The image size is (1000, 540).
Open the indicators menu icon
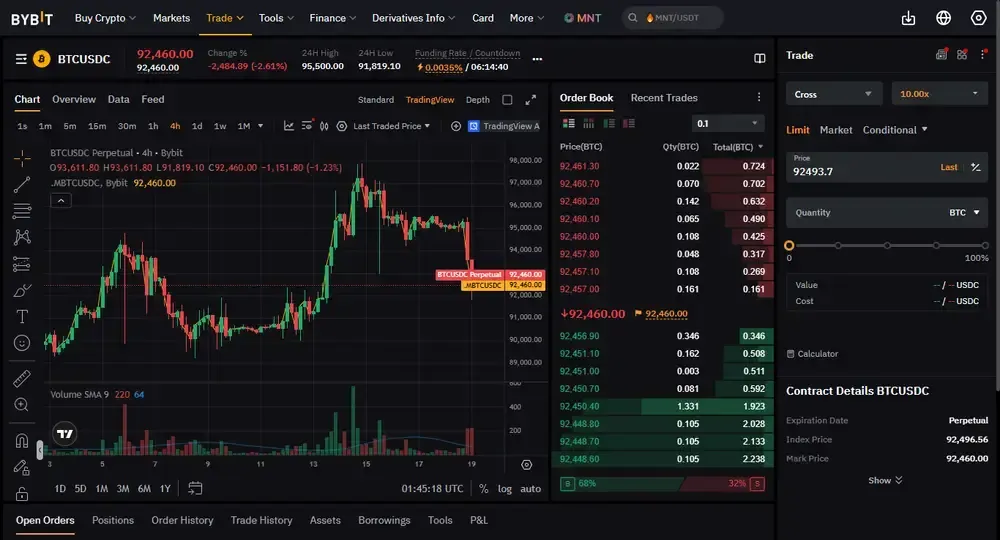pos(289,126)
